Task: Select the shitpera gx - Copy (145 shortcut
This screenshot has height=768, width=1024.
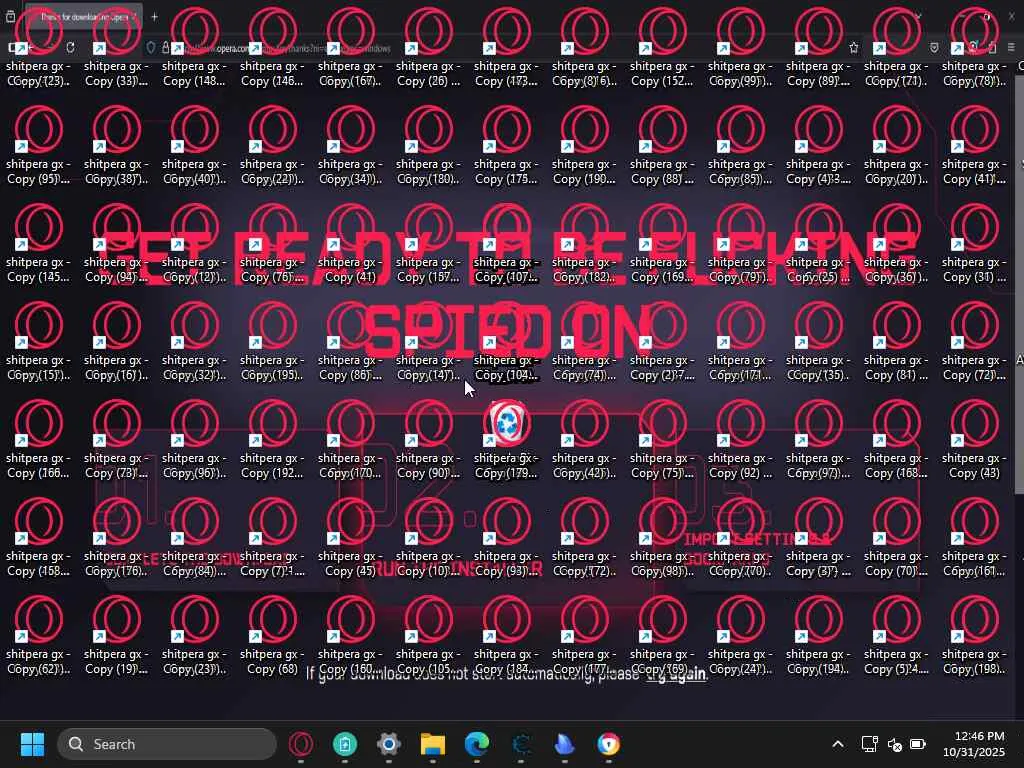Action: pyautogui.click(x=38, y=243)
